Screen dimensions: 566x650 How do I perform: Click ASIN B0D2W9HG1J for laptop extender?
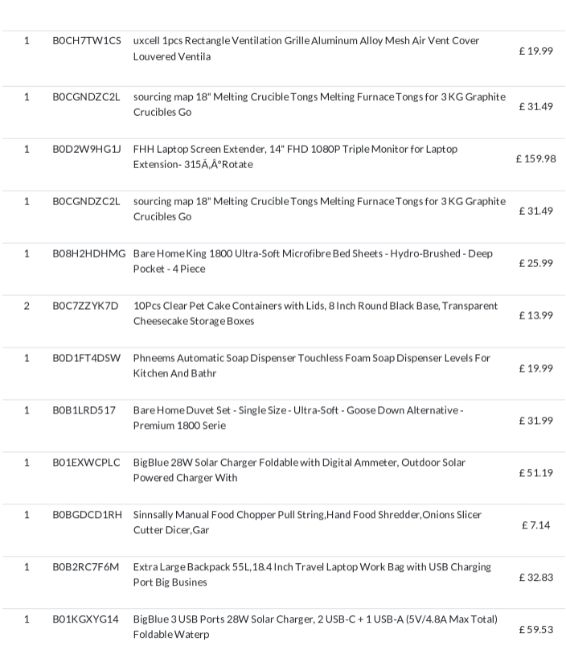pyautogui.click(x=87, y=149)
